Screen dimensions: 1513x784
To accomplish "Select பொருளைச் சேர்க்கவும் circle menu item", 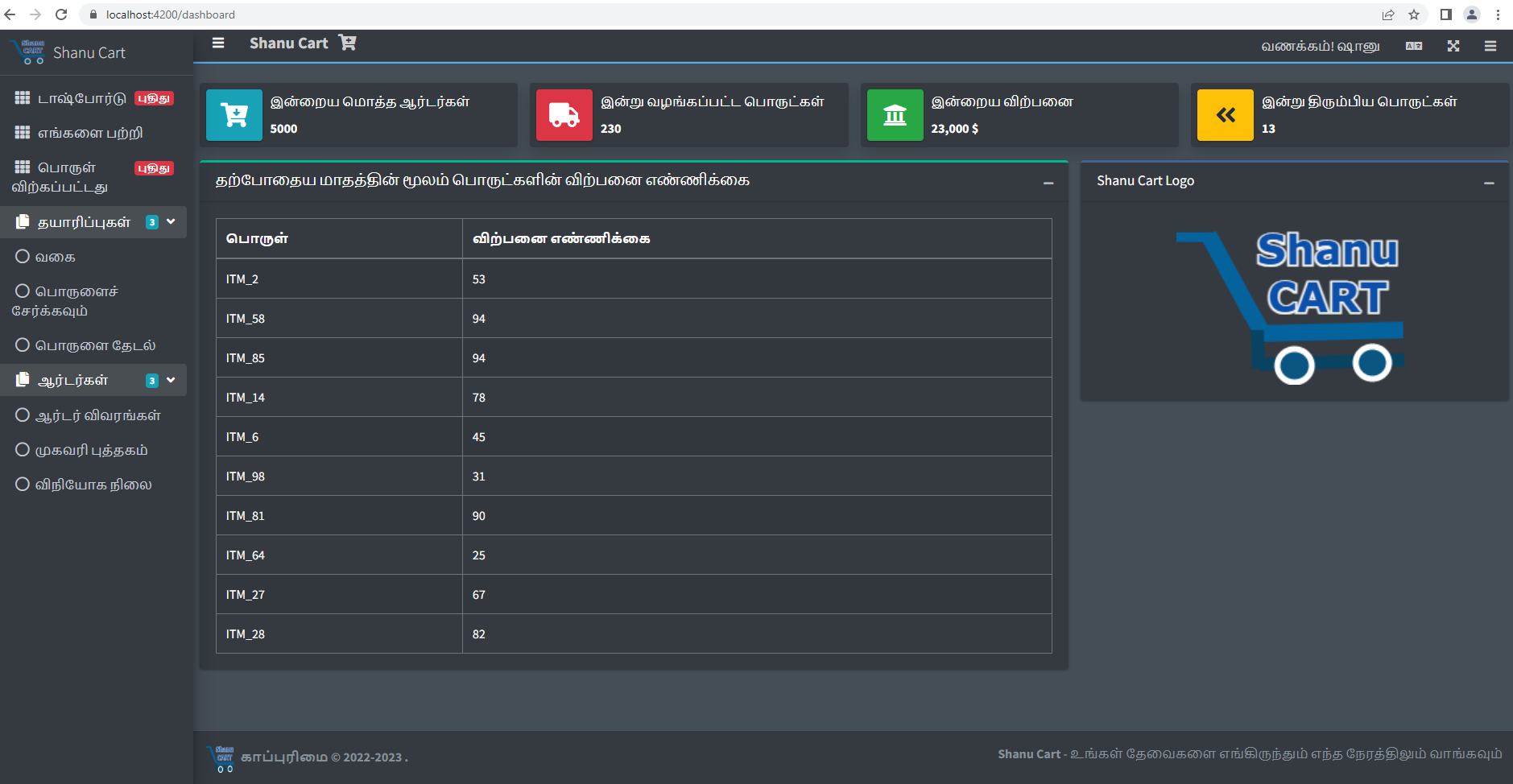I will click(93, 300).
